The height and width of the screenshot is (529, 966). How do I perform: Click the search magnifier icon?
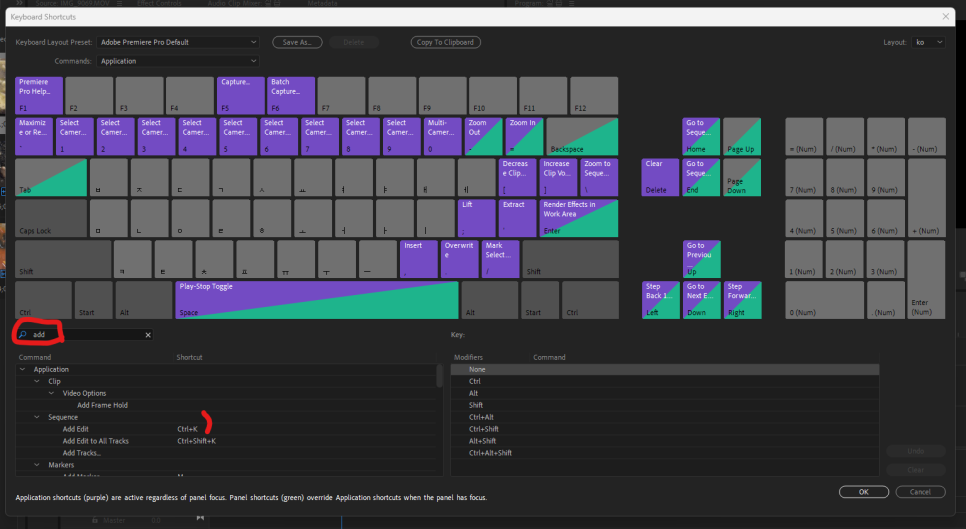click(23, 334)
